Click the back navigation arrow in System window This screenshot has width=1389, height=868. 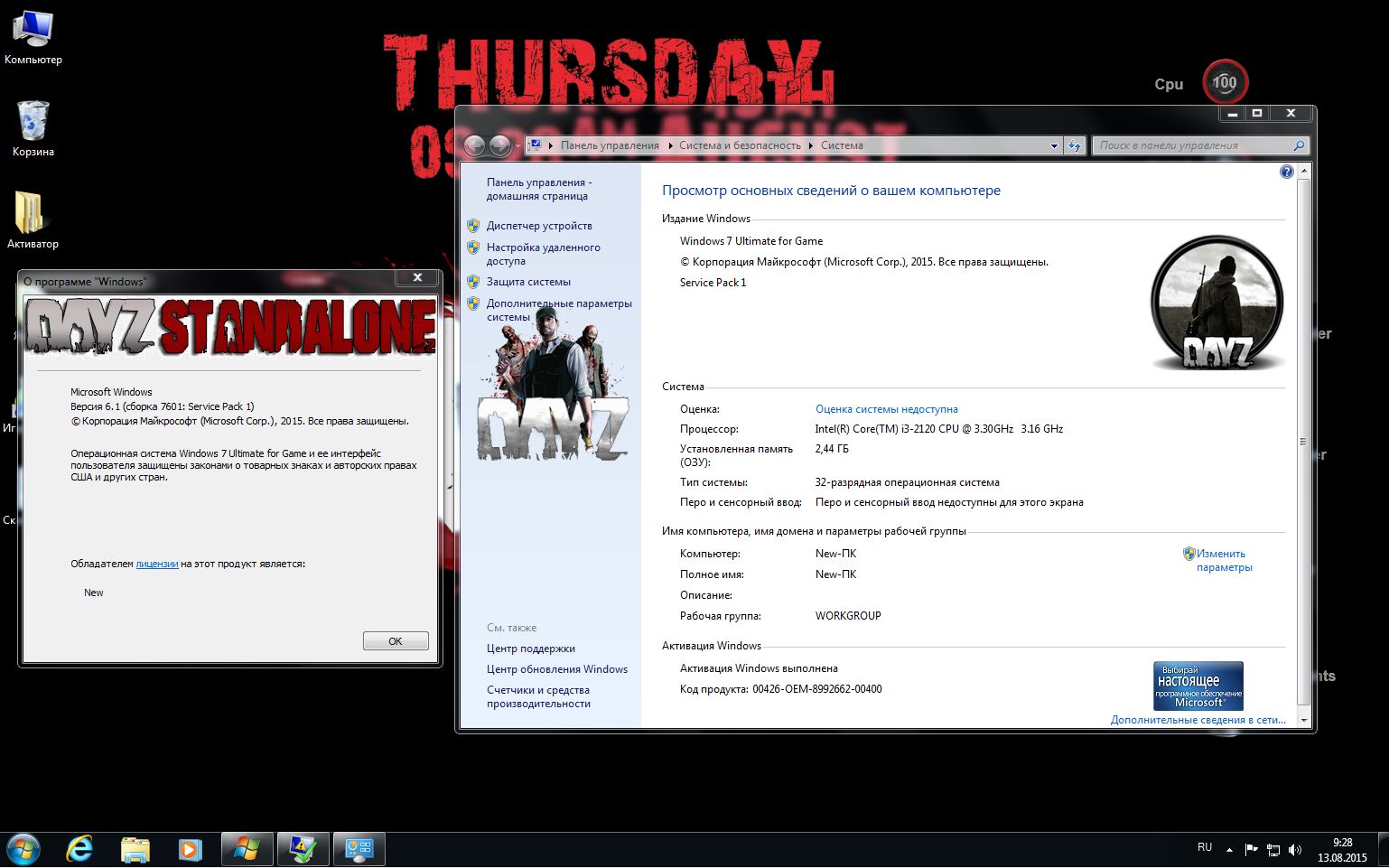[475, 145]
